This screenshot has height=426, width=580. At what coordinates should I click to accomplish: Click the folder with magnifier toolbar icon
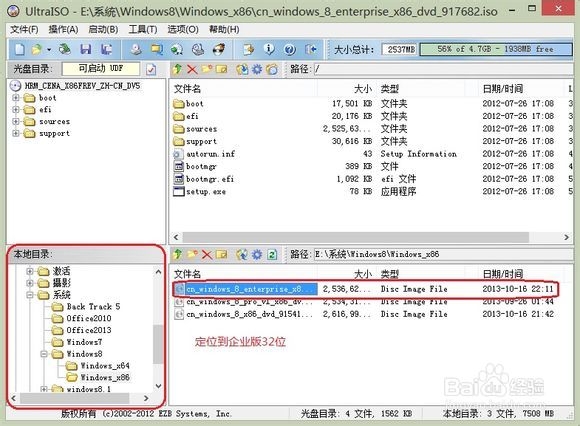156,49
